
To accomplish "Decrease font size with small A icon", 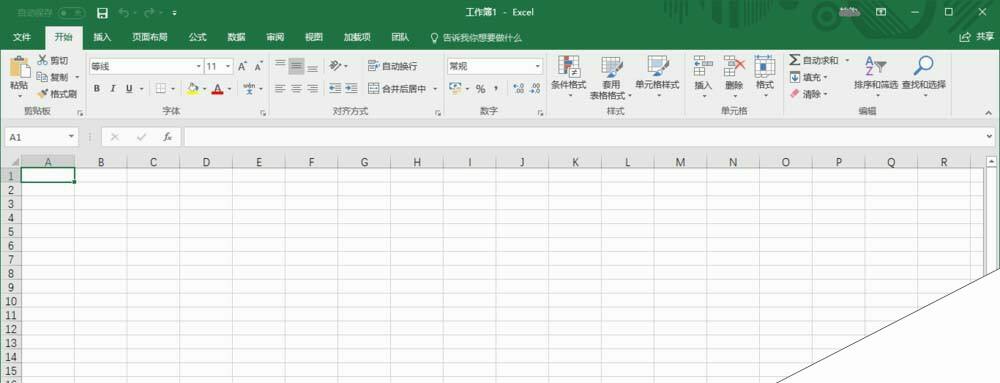I will (x=258, y=66).
